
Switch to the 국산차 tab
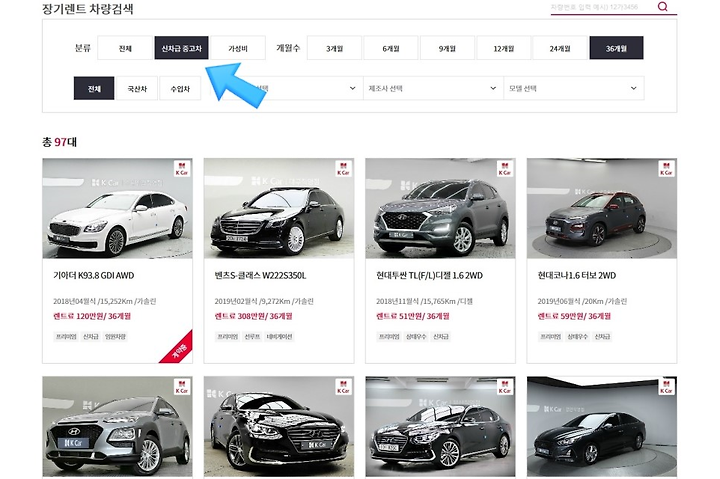tap(137, 88)
